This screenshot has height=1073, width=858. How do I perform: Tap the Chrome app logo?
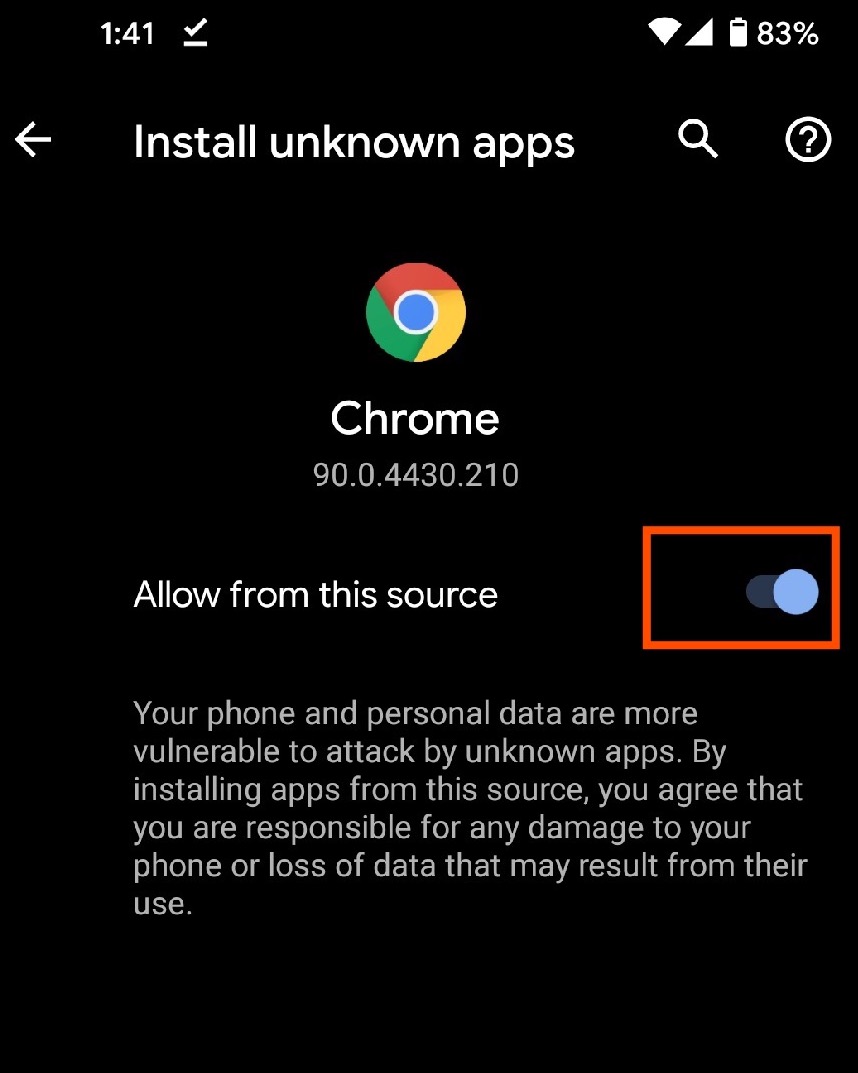416,312
